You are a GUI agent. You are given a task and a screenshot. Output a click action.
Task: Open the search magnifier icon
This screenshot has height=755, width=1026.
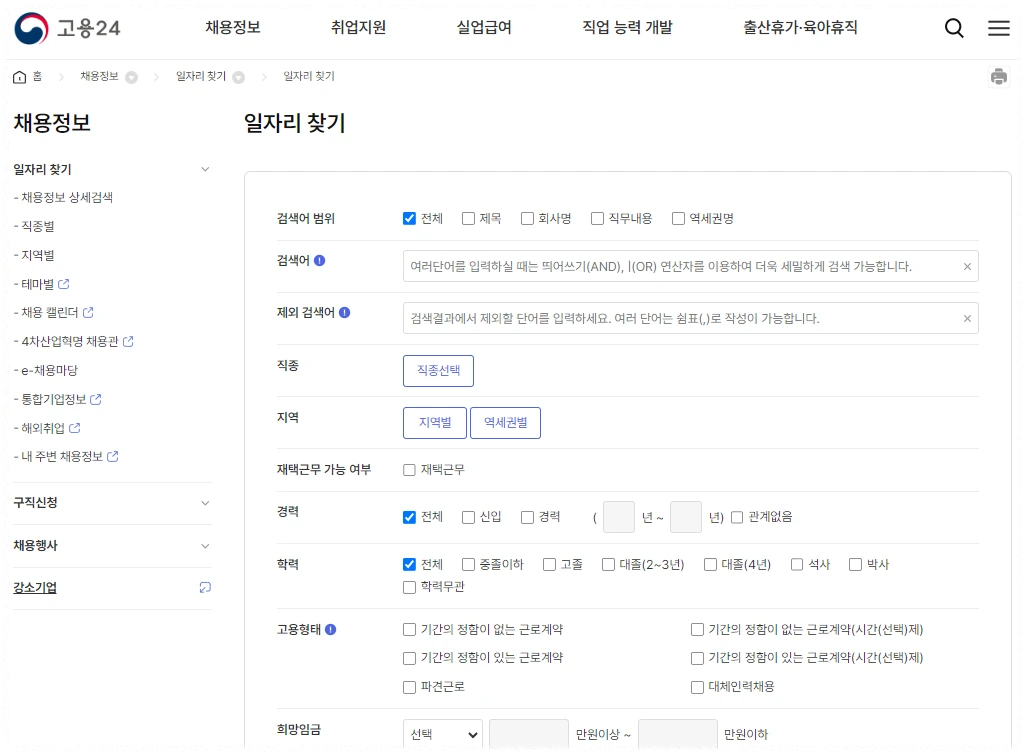point(953,29)
